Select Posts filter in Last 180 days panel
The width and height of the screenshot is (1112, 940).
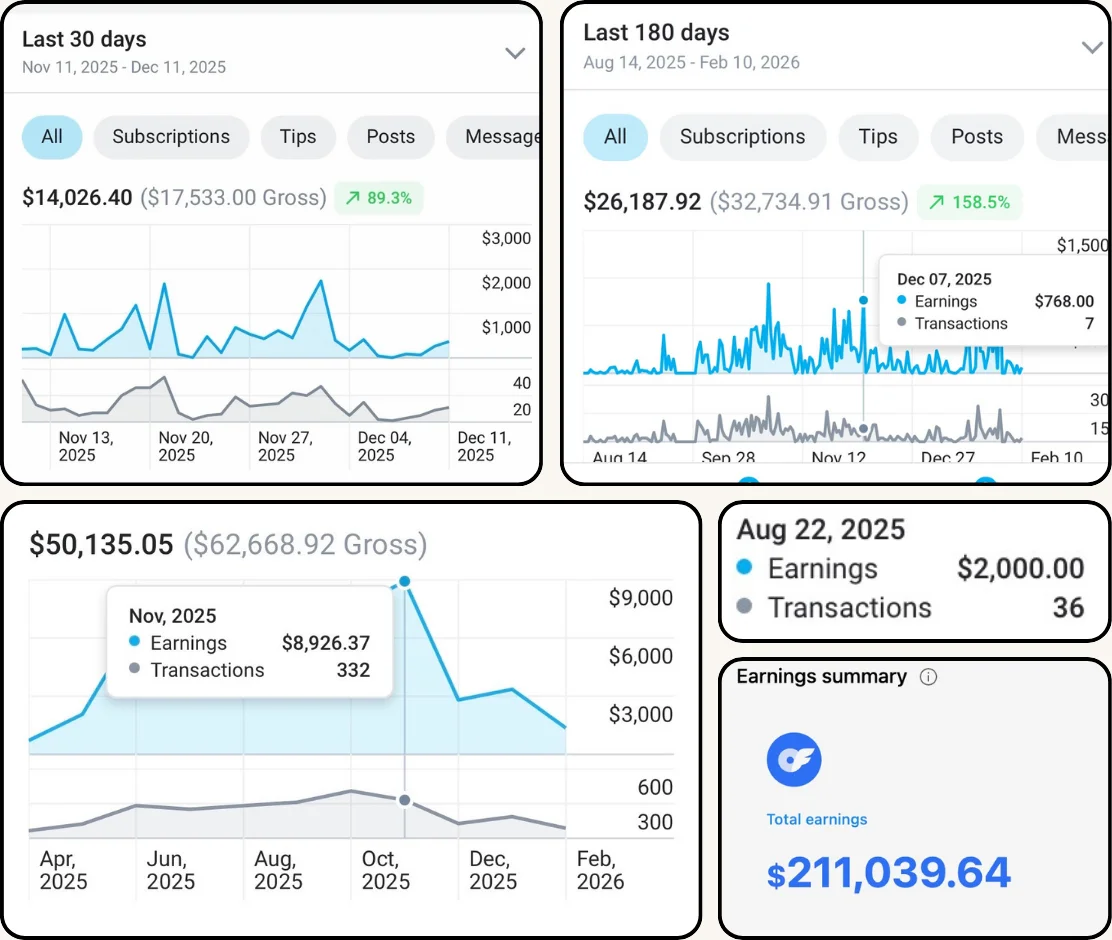977,137
